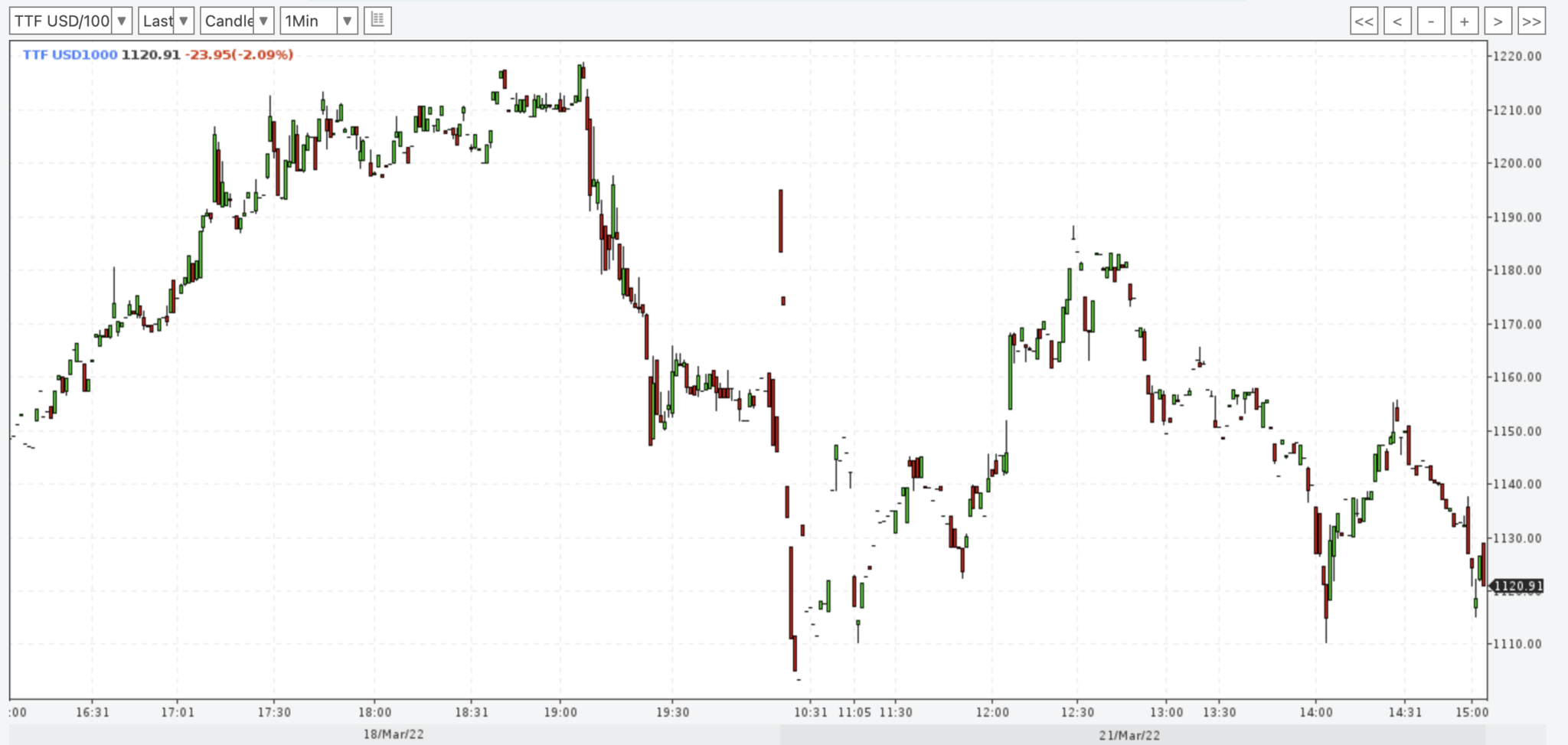Step chart back with < button

pos(1397,21)
